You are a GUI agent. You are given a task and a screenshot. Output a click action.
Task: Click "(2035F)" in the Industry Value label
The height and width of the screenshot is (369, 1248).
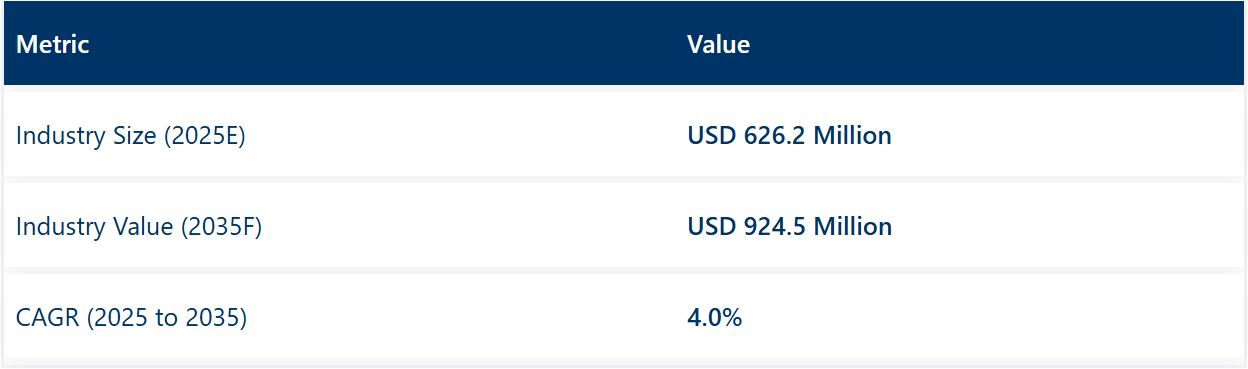220,227
